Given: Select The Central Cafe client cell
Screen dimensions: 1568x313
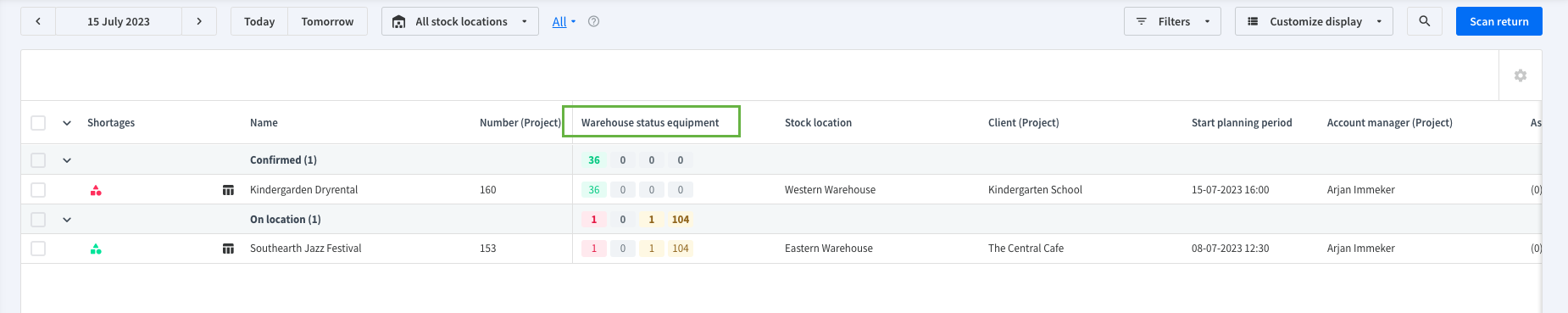Looking at the screenshot, I should pyautogui.click(x=1026, y=249).
